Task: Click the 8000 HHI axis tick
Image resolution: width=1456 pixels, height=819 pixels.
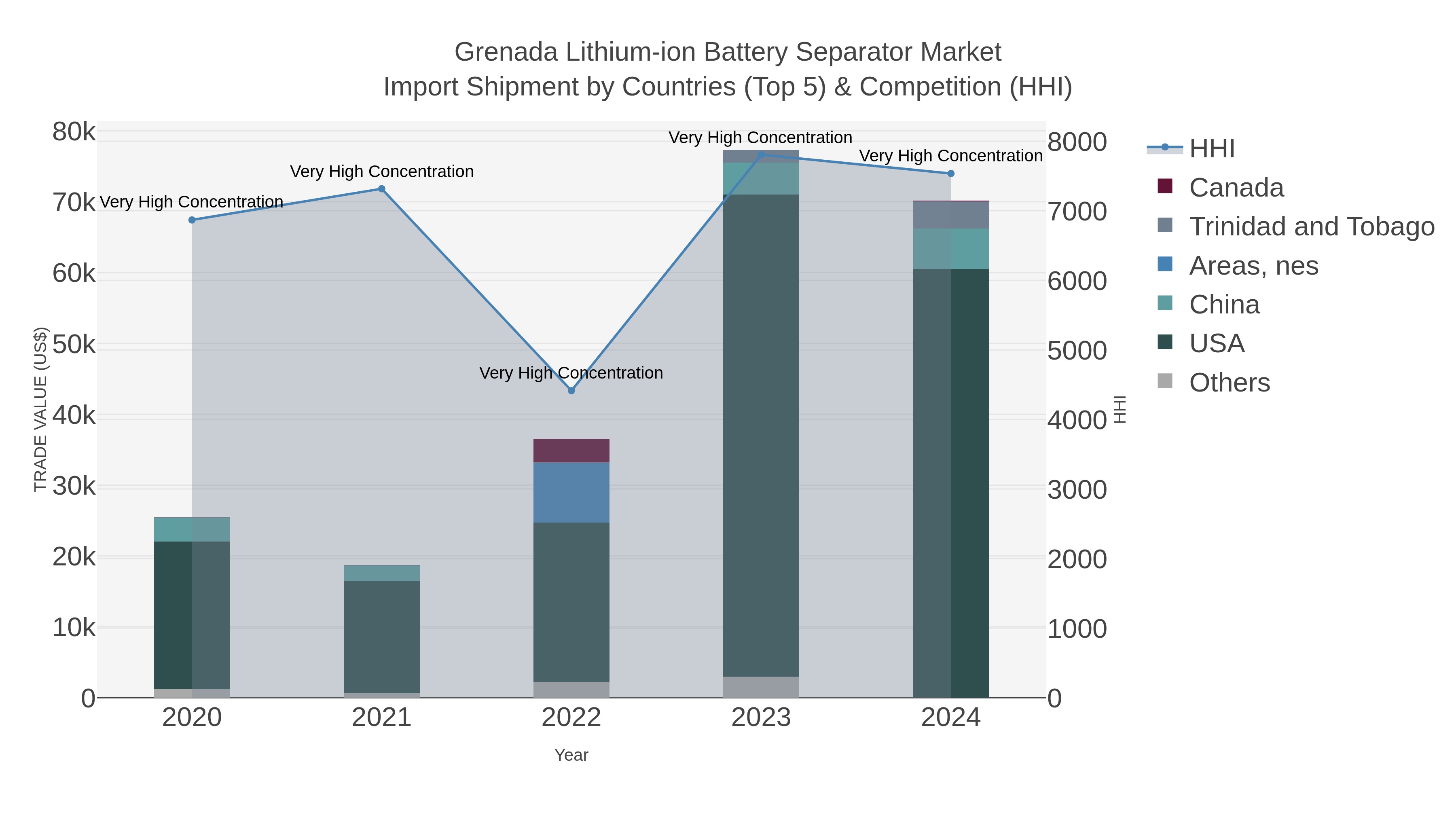Action: point(1077,142)
